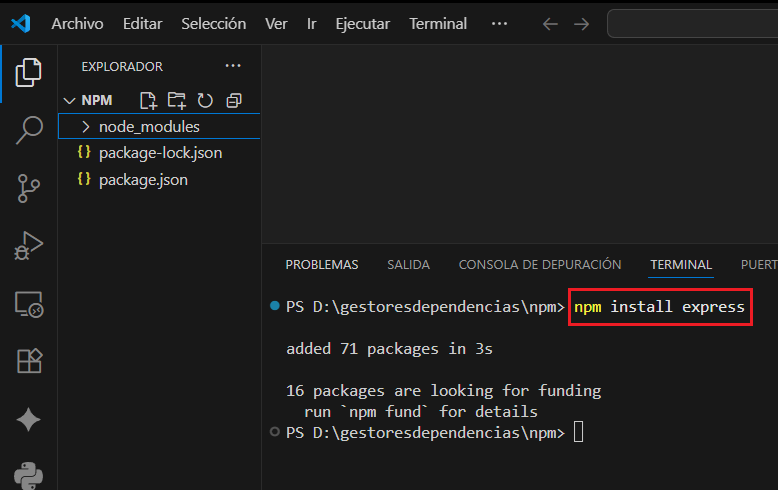
Task: Refresh the Explorer file tree
Action: pos(205,100)
